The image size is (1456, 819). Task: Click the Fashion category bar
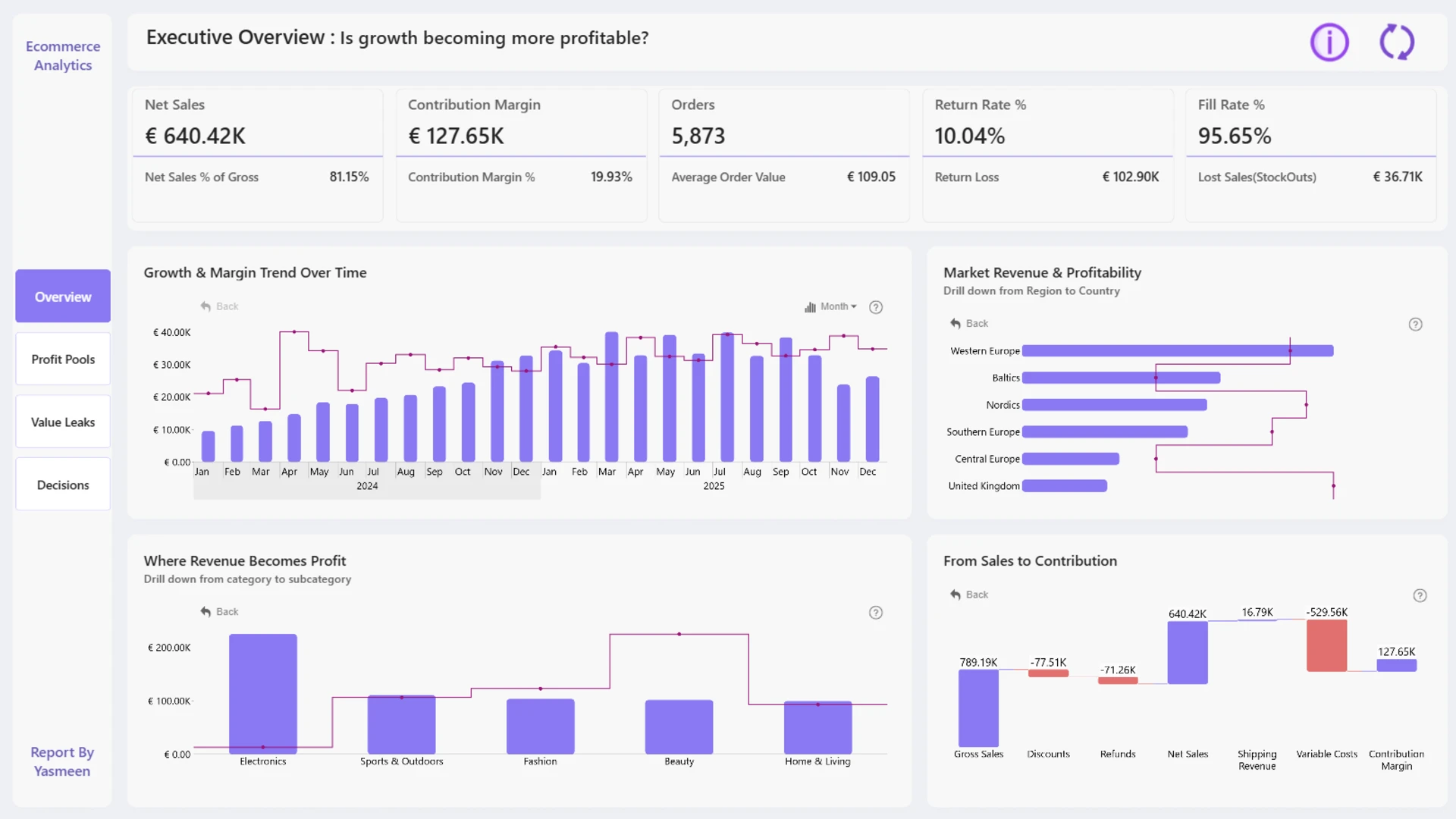click(540, 726)
